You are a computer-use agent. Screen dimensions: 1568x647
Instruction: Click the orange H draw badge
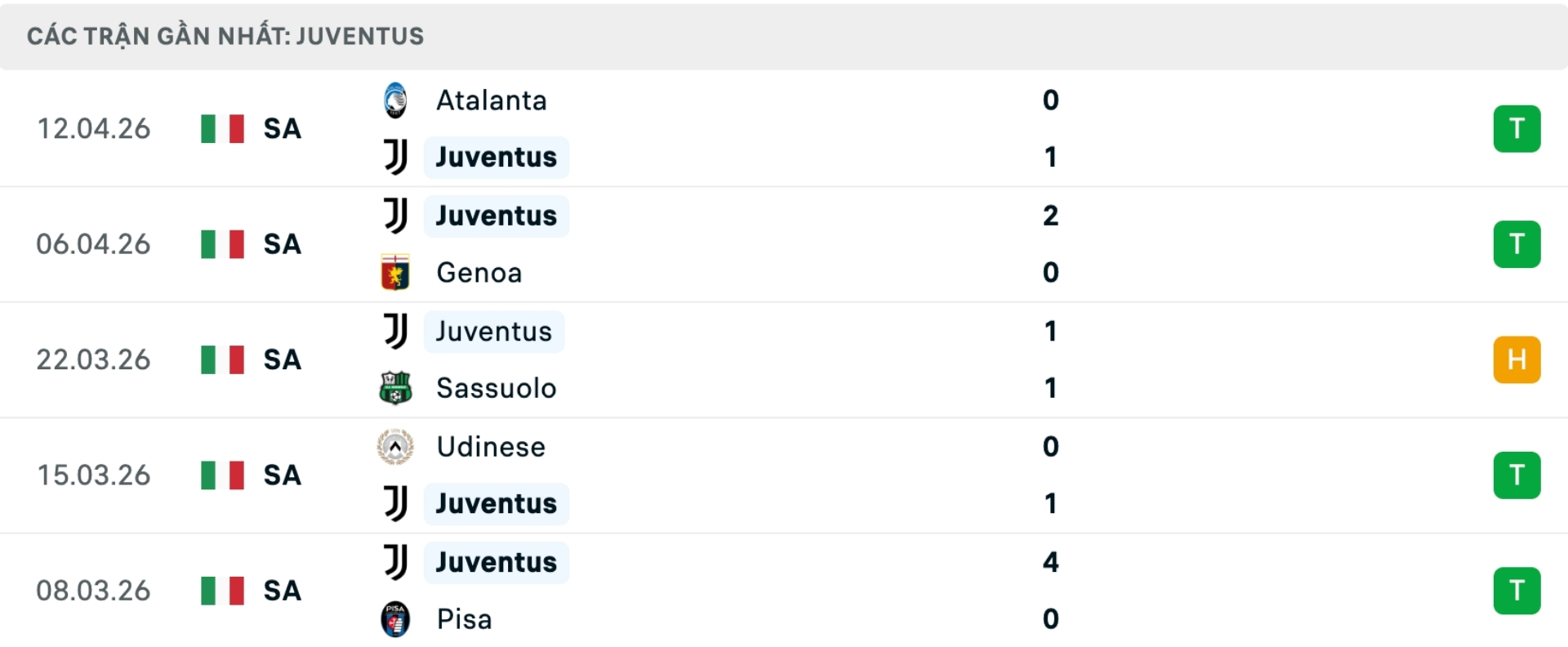(x=1517, y=359)
